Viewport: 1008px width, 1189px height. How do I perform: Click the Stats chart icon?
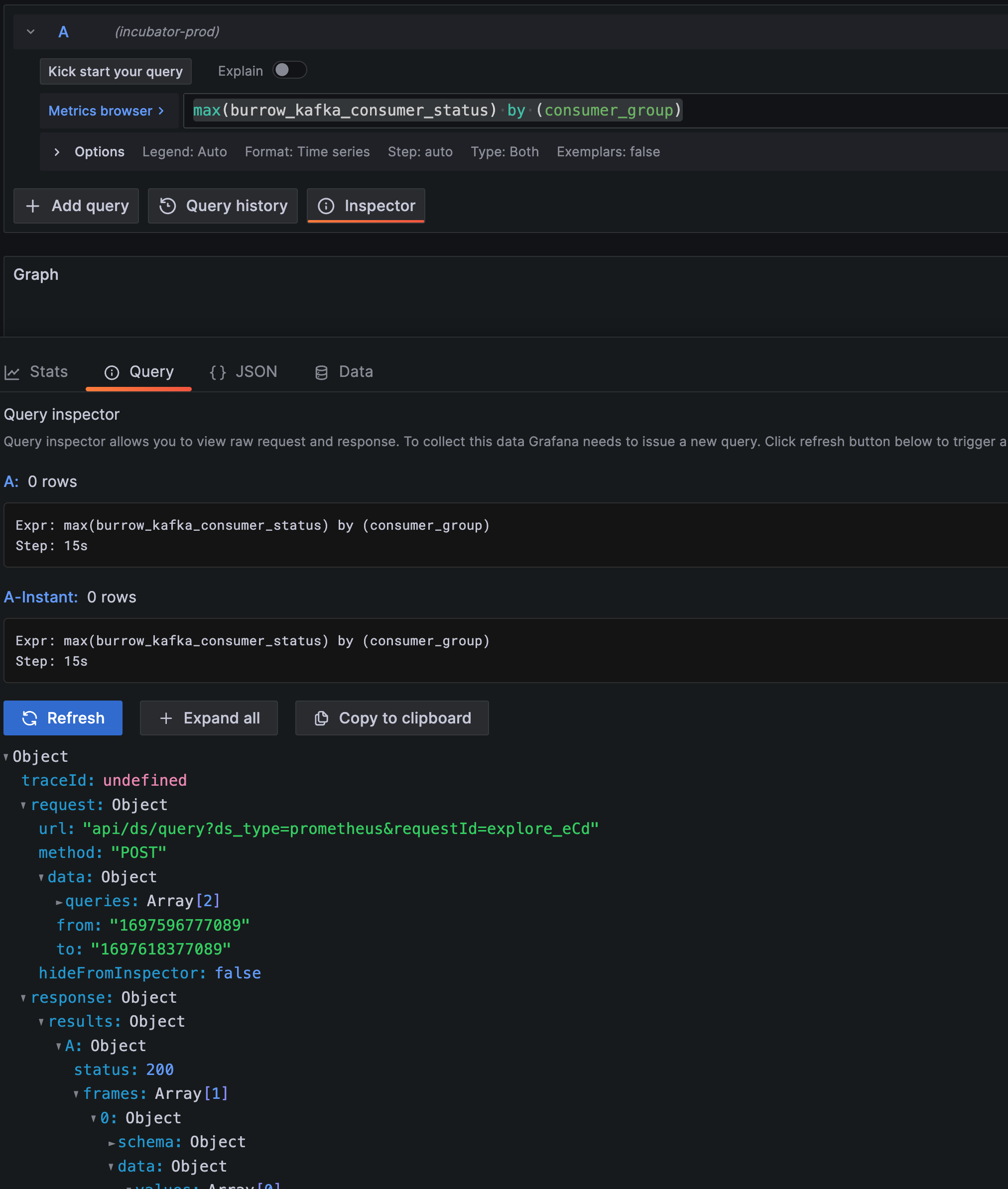click(x=12, y=371)
